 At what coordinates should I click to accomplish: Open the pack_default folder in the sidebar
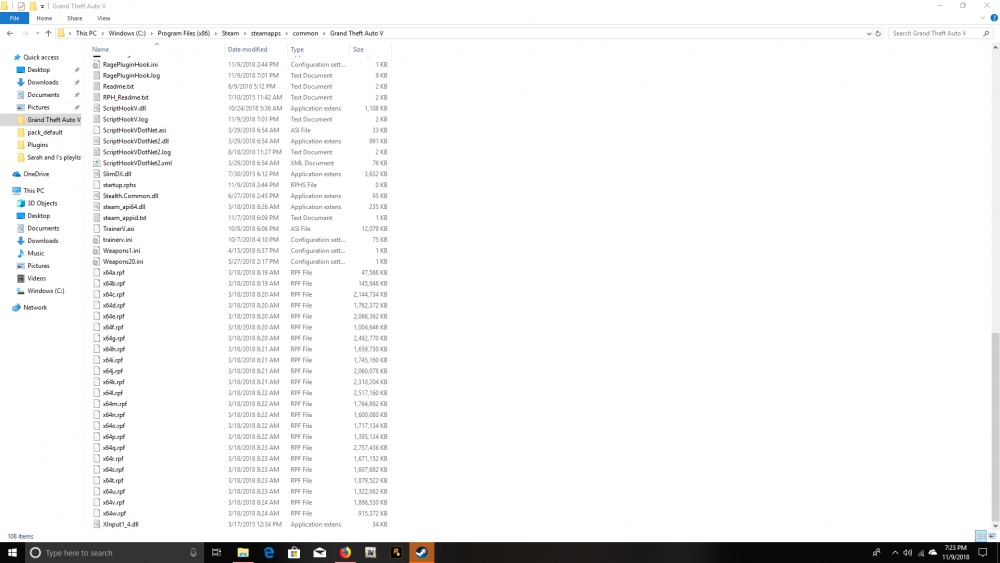point(45,132)
